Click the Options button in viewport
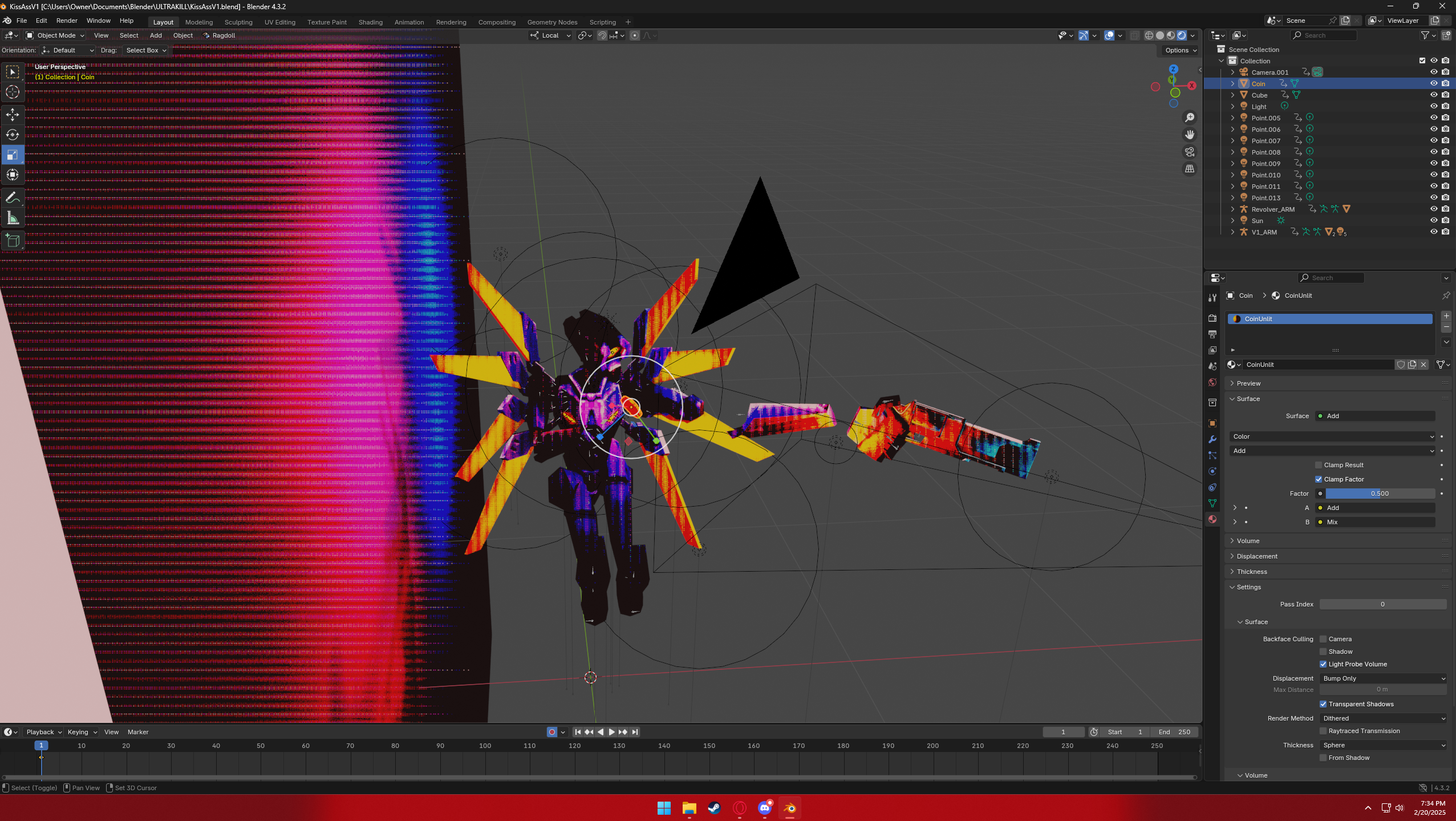The width and height of the screenshot is (1456, 821). 1181,50
